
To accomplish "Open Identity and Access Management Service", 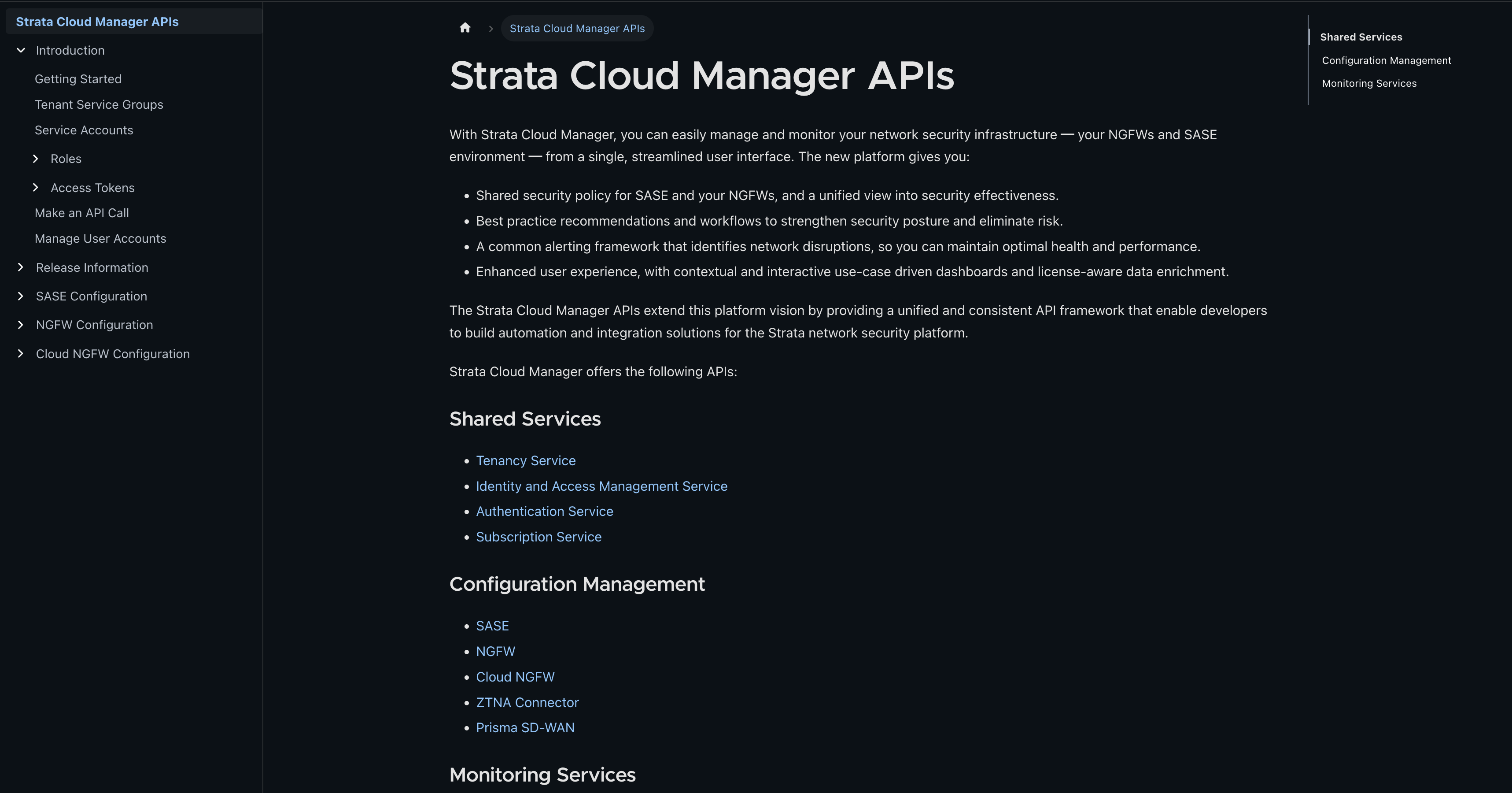I will pos(601,486).
